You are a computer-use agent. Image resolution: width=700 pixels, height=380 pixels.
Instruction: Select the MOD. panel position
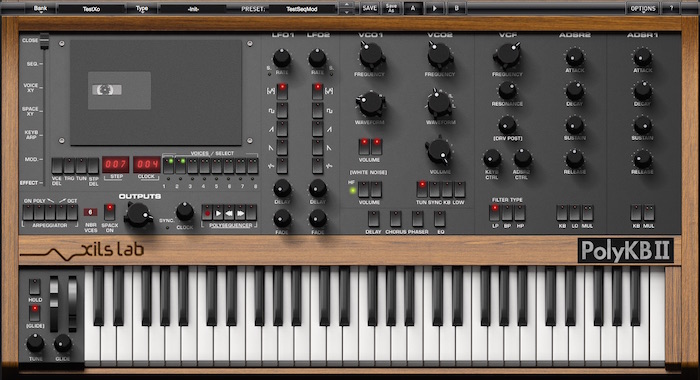31,159
